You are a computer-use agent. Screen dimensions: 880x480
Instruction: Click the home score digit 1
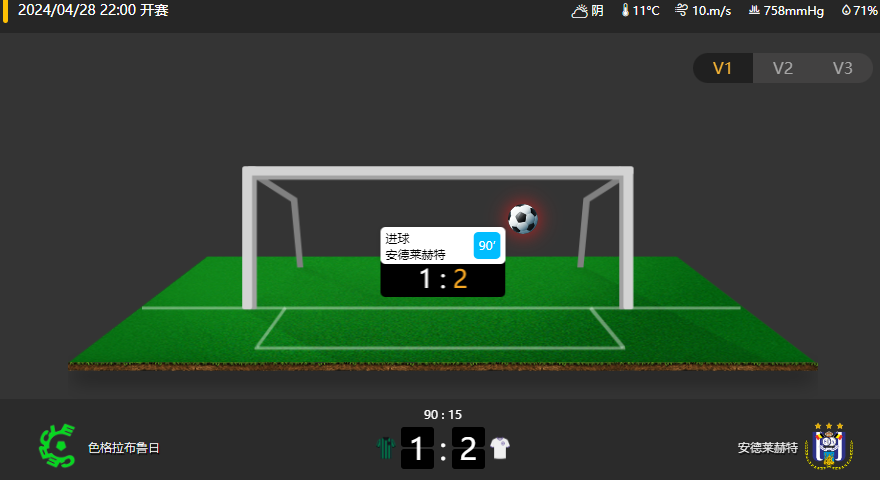pyautogui.click(x=417, y=448)
